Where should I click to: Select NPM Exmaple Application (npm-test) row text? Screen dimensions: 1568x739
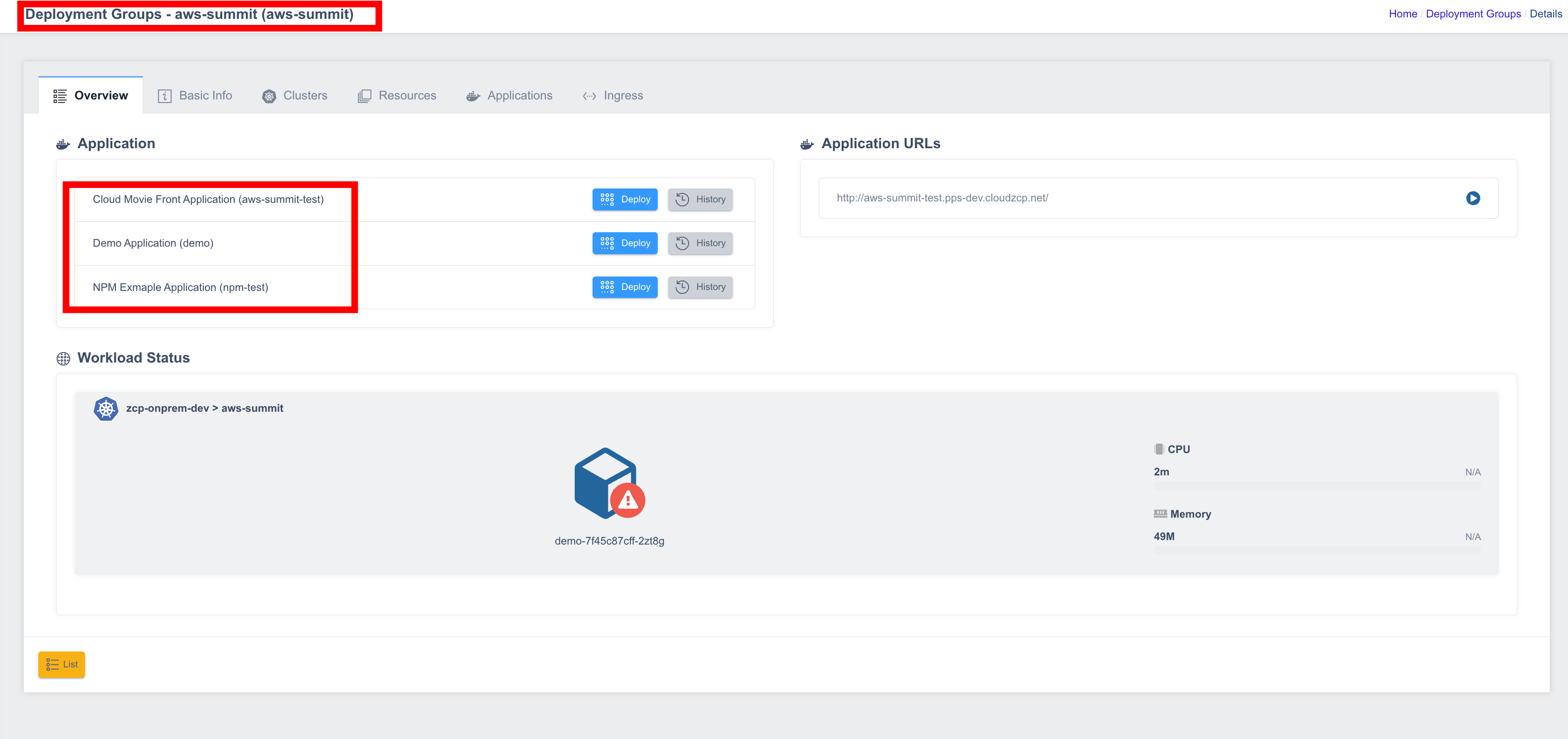point(180,287)
